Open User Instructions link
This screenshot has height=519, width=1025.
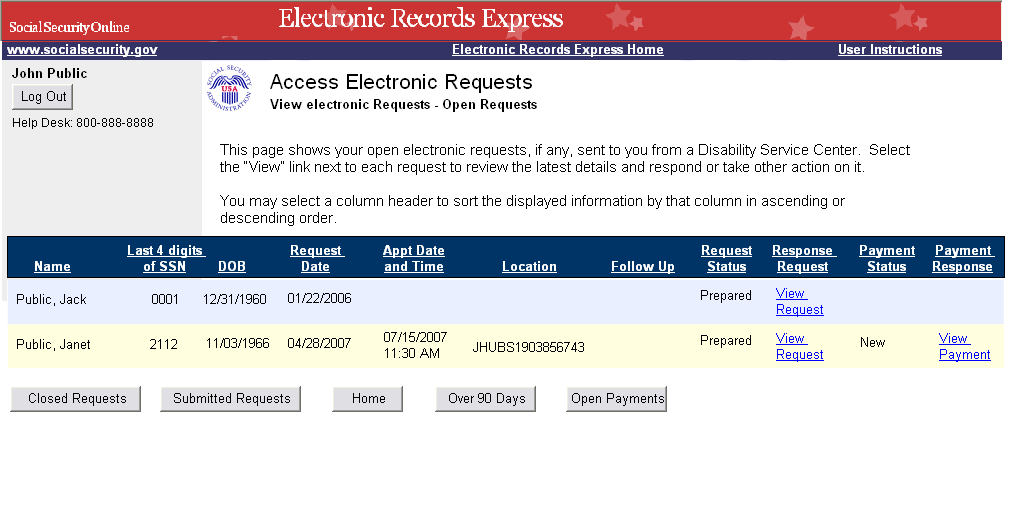[x=889, y=50]
